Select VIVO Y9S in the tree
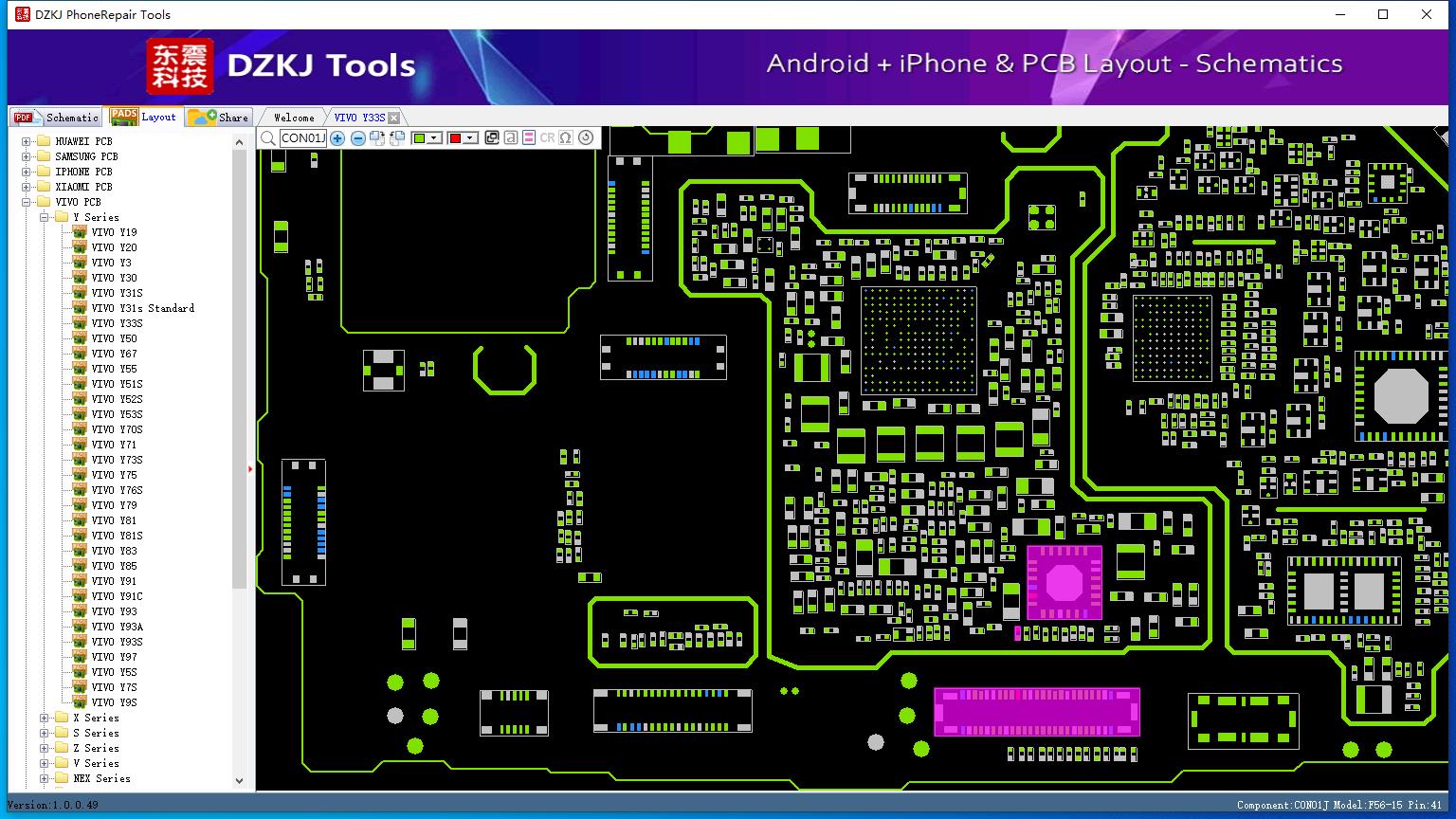The image size is (1456, 819). pos(114,702)
